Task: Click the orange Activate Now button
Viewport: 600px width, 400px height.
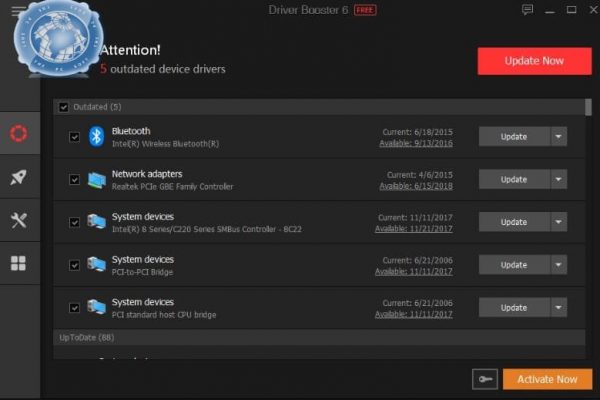Action: click(x=548, y=379)
